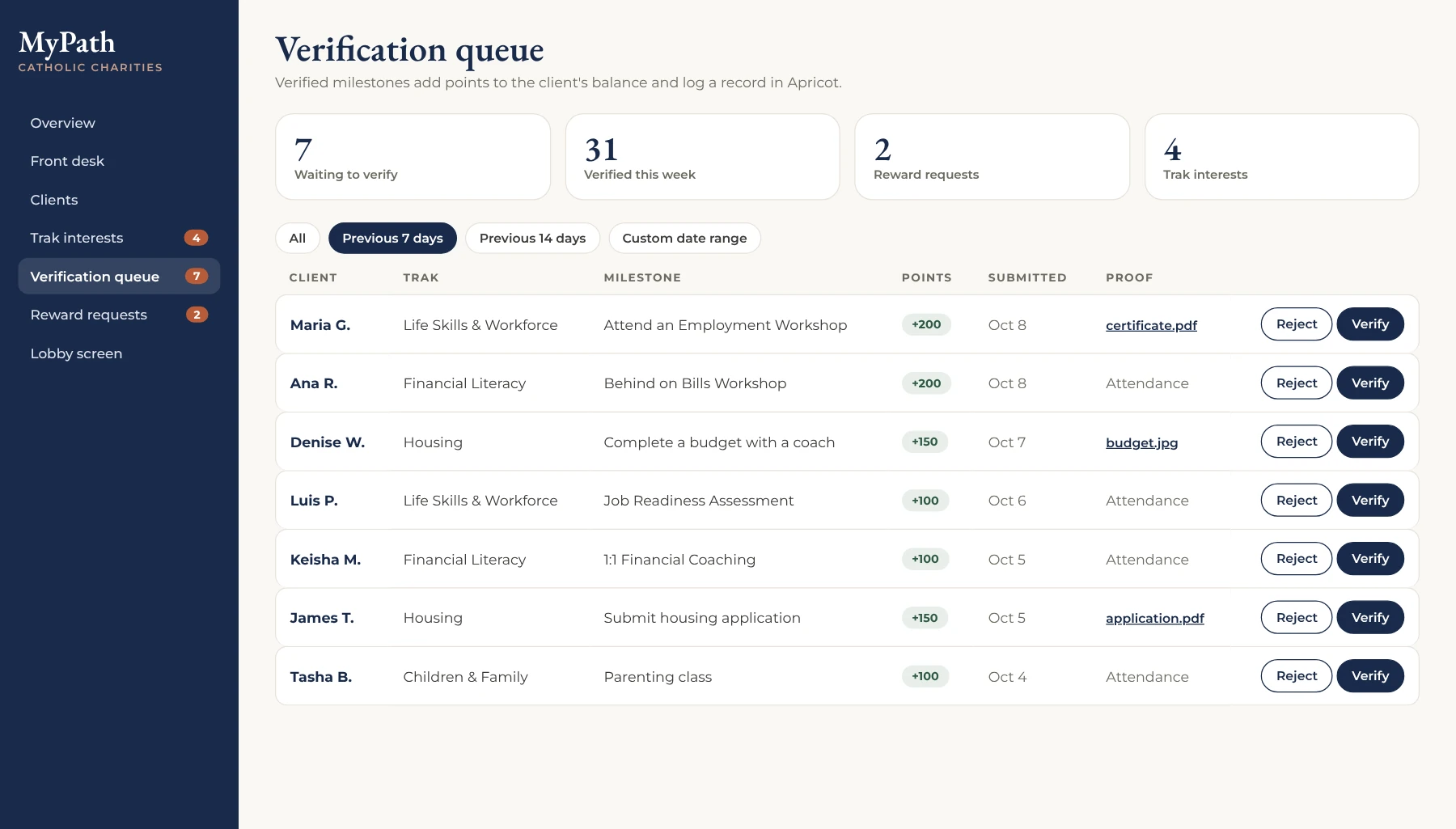Open budget.jpg proof link
The image size is (1456, 829).
[1141, 442]
